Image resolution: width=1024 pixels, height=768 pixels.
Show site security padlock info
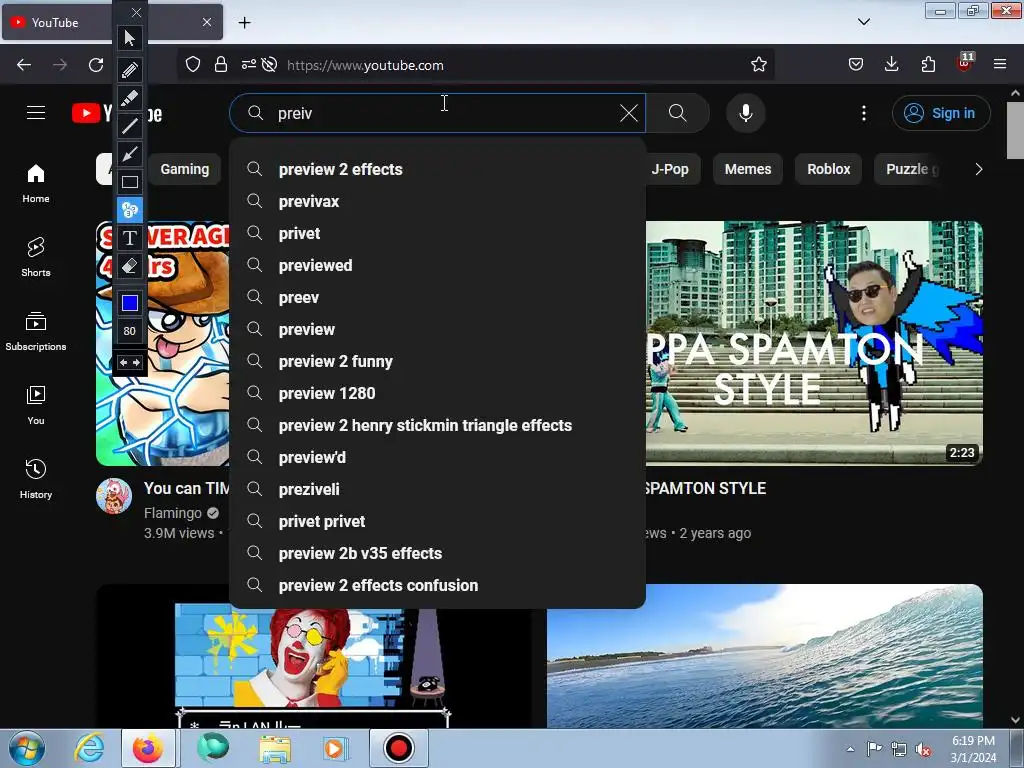[221, 65]
